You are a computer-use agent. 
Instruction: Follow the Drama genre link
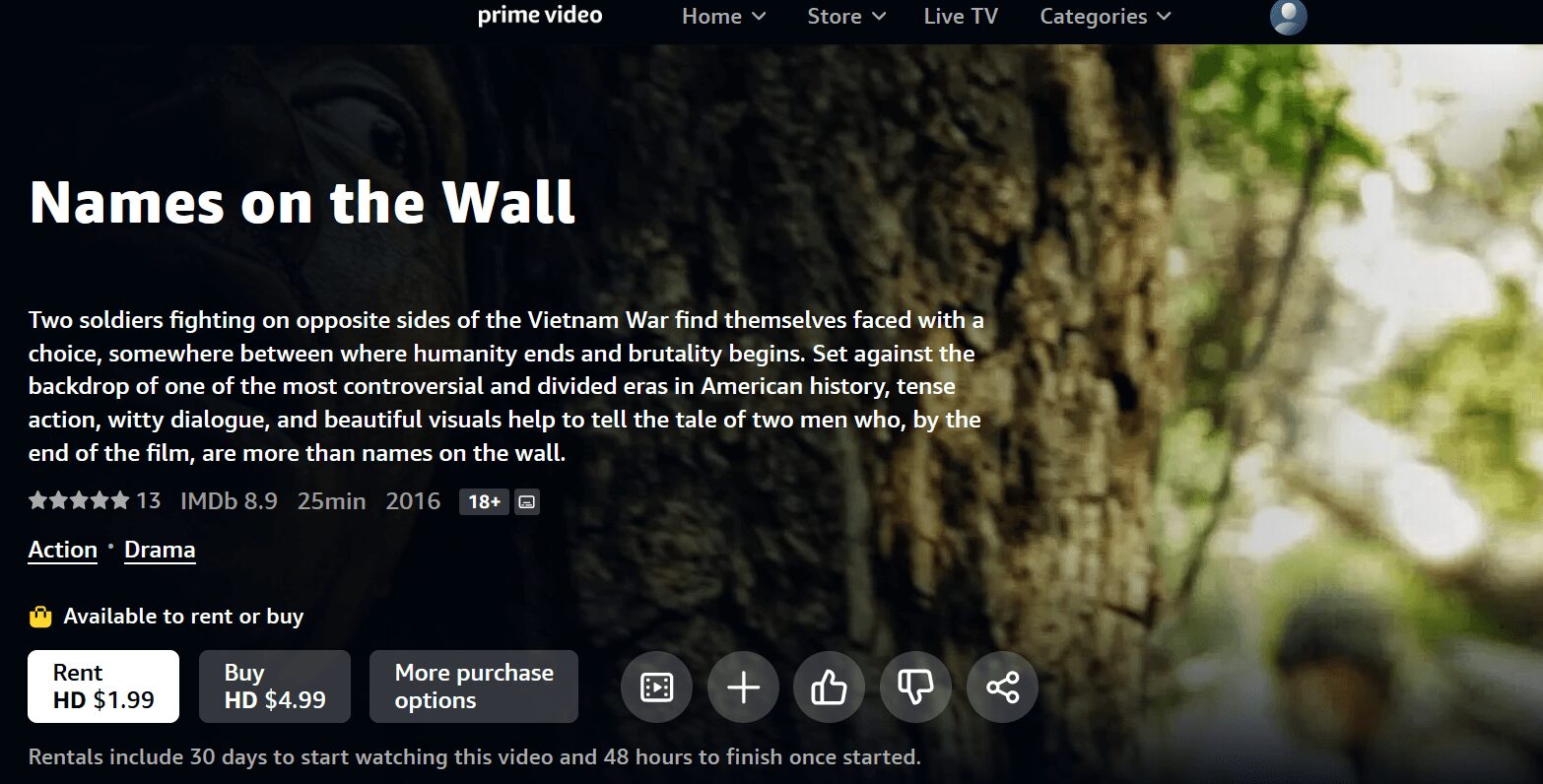tap(160, 550)
